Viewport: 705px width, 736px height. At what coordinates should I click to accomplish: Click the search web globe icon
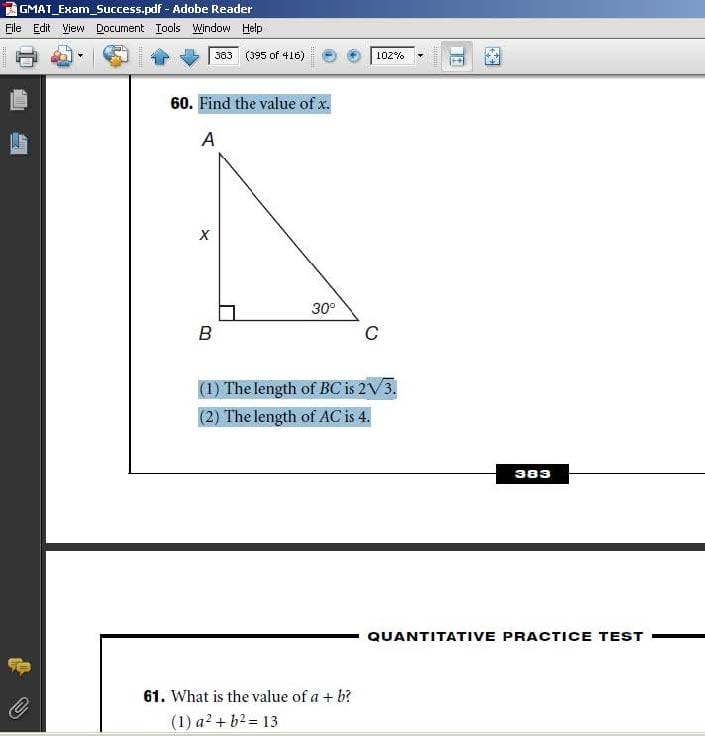pyautogui.click(x=115, y=56)
